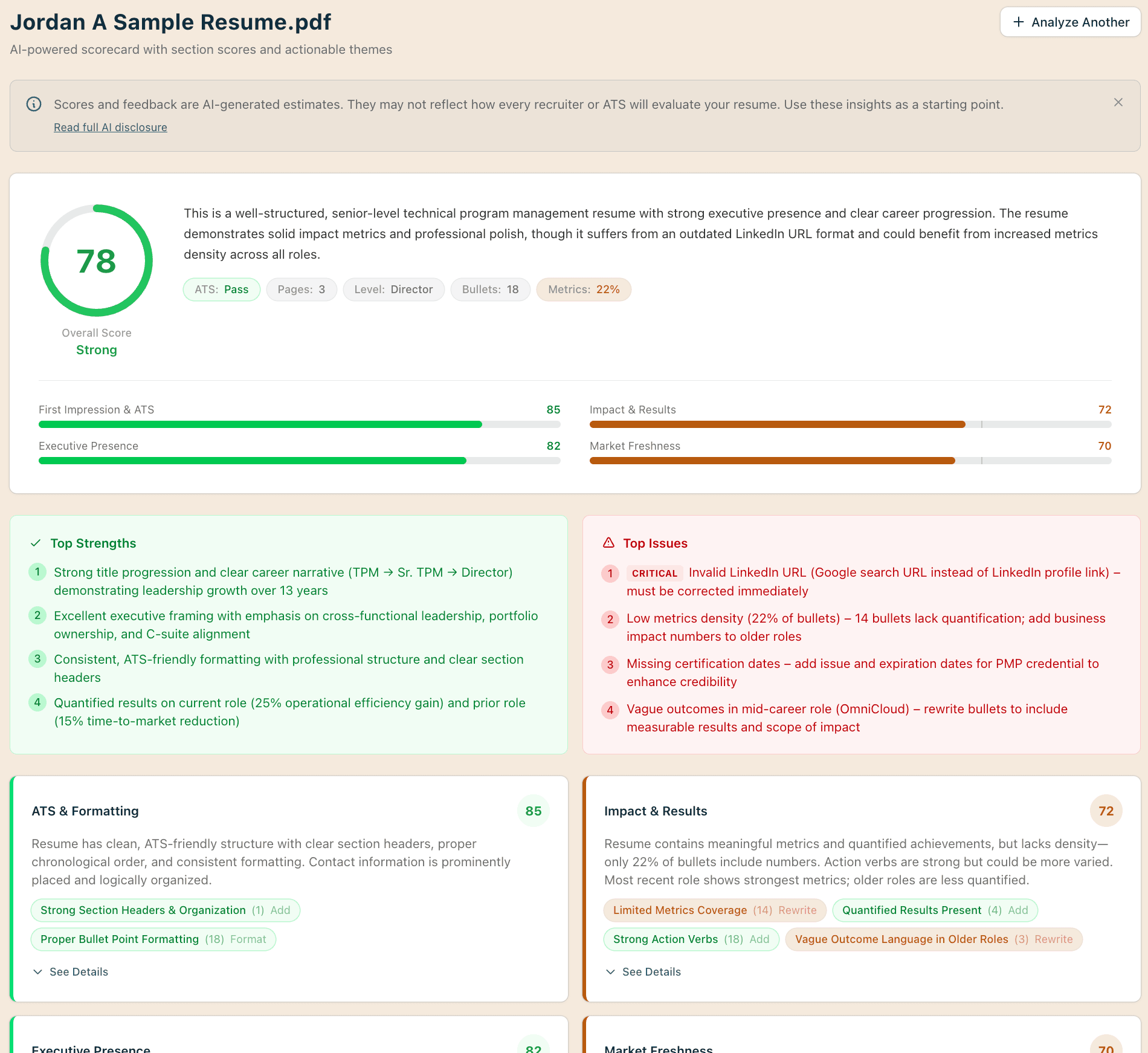Image resolution: width=1148 pixels, height=1053 pixels.
Task: Click the checkmark icon beside Top Strengths
Action: [x=37, y=543]
